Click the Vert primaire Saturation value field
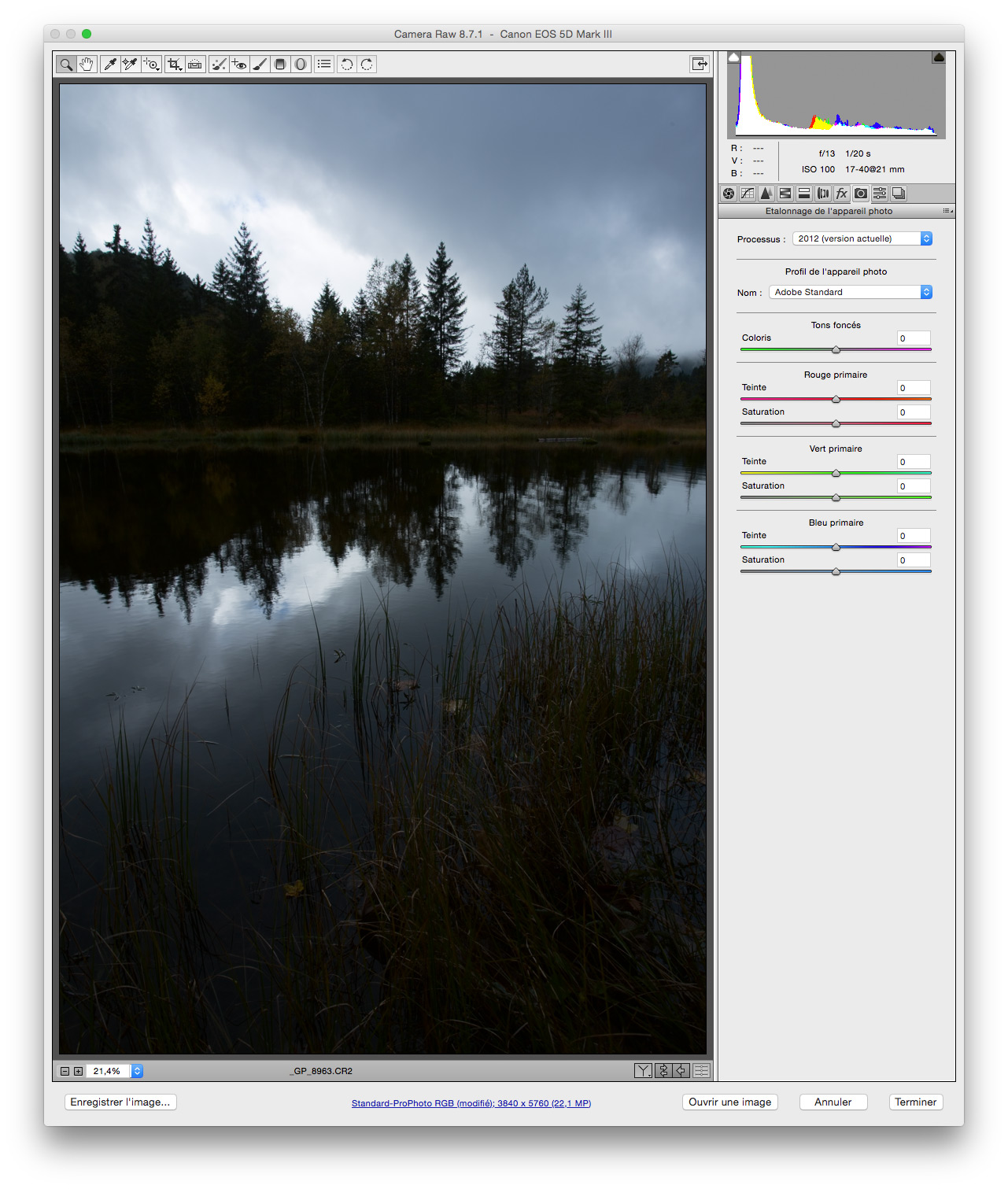 [914, 486]
